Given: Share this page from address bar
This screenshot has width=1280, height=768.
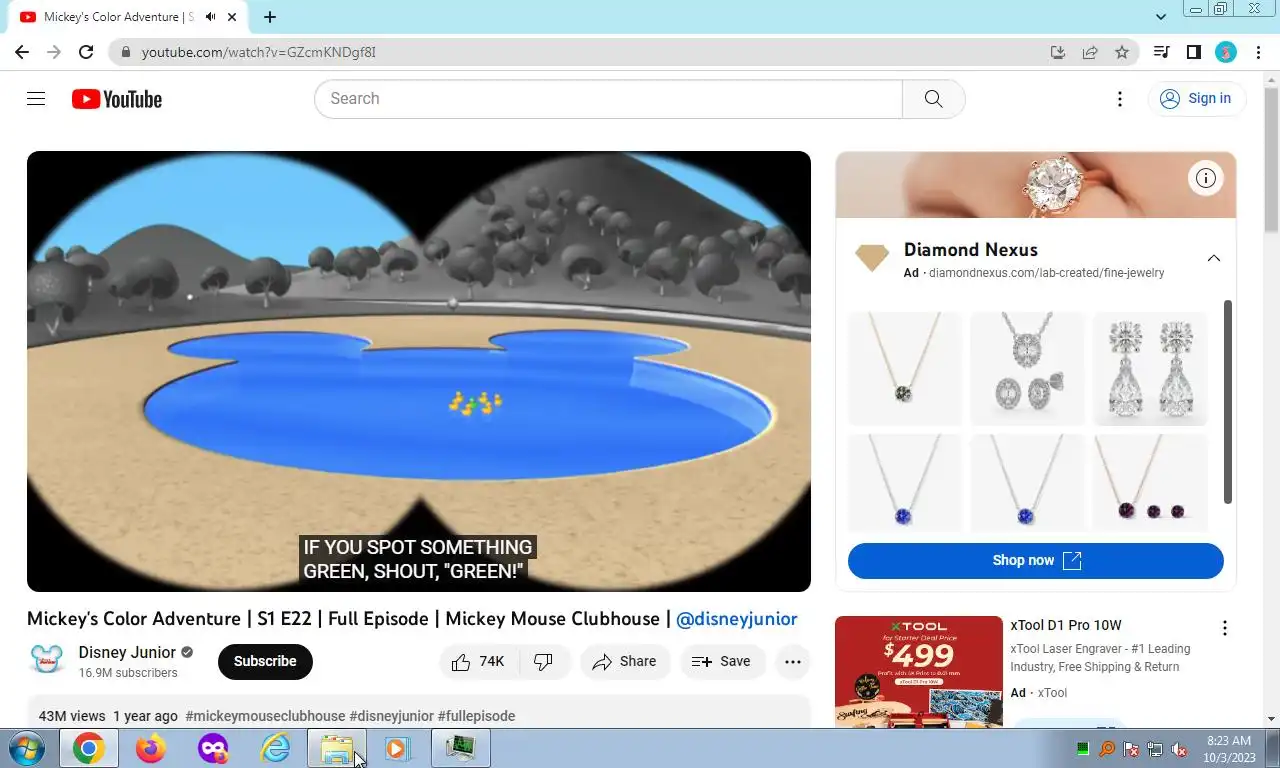Looking at the screenshot, I should (1090, 52).
